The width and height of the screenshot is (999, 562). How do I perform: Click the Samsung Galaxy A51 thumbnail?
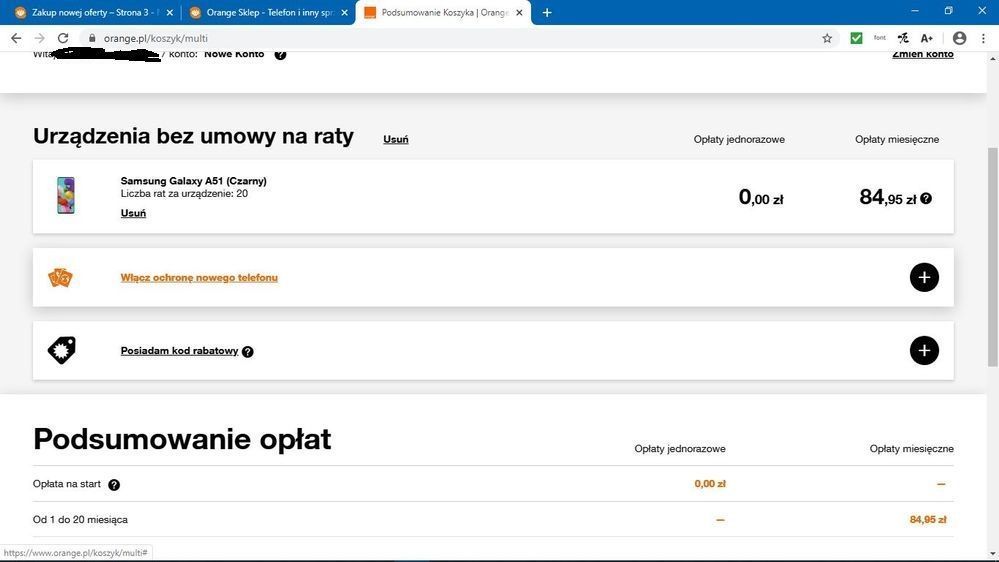66,195
